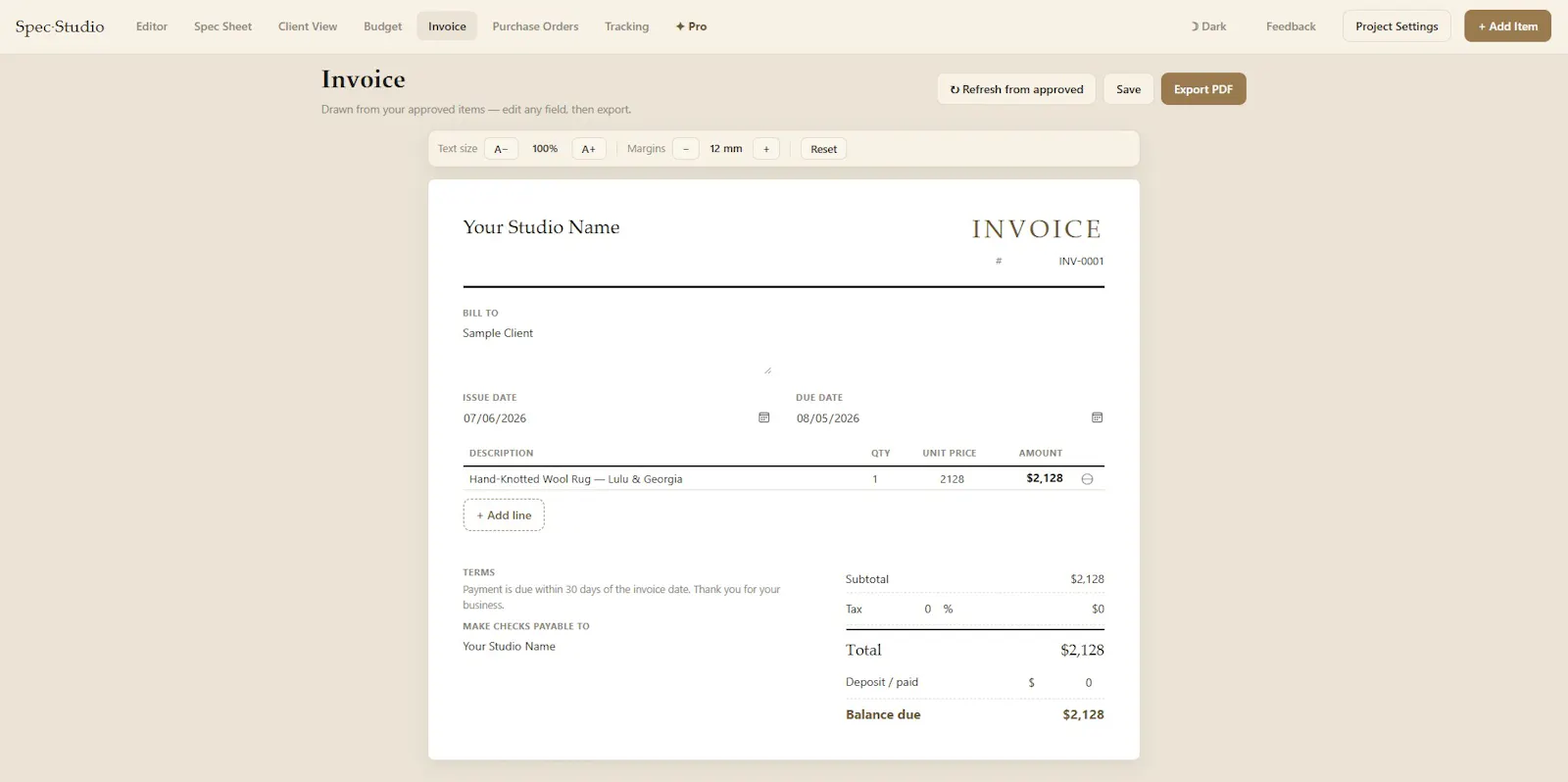Click the Subtotal label
Image resolution: width=1568 pixels, height=782 pixels.
point(867,579)
